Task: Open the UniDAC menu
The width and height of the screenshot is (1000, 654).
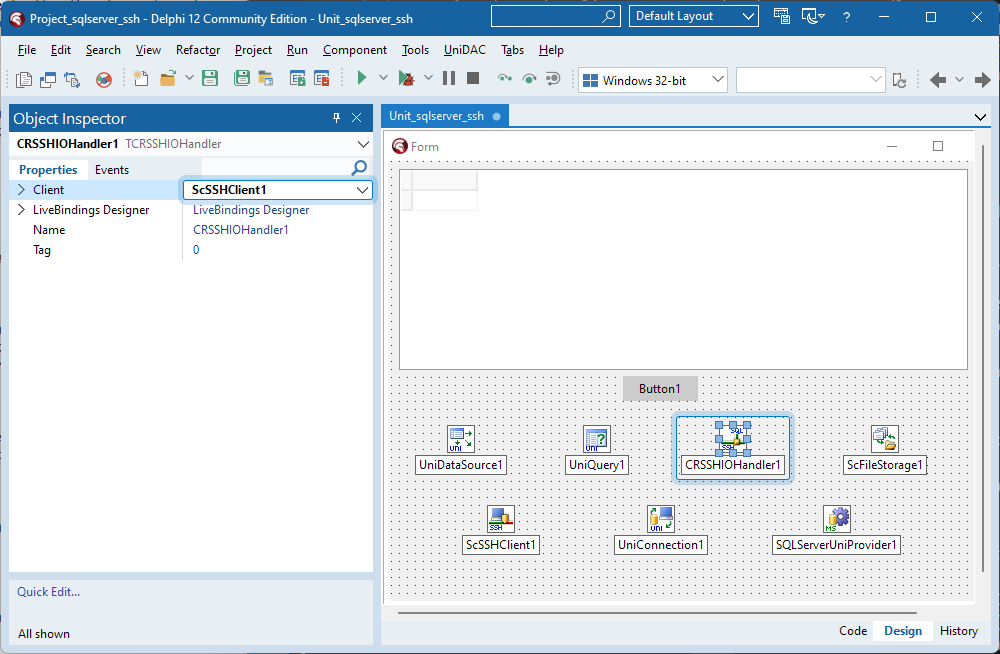Action: [x=464, y=49]
